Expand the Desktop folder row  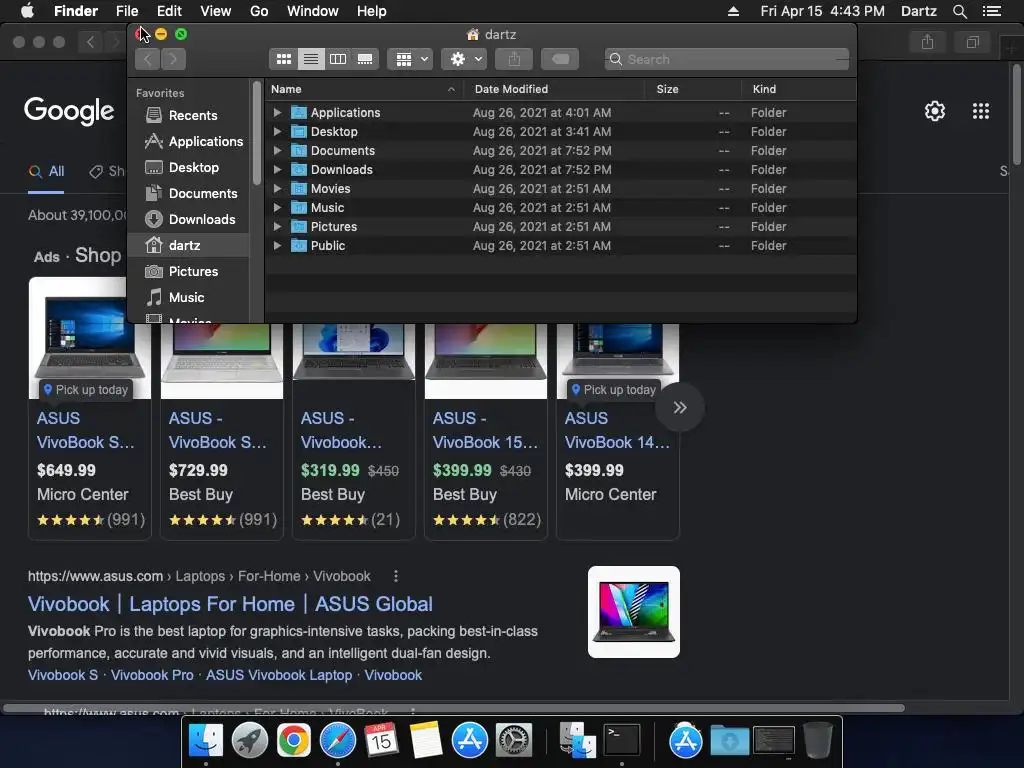[x=278, y=131]
